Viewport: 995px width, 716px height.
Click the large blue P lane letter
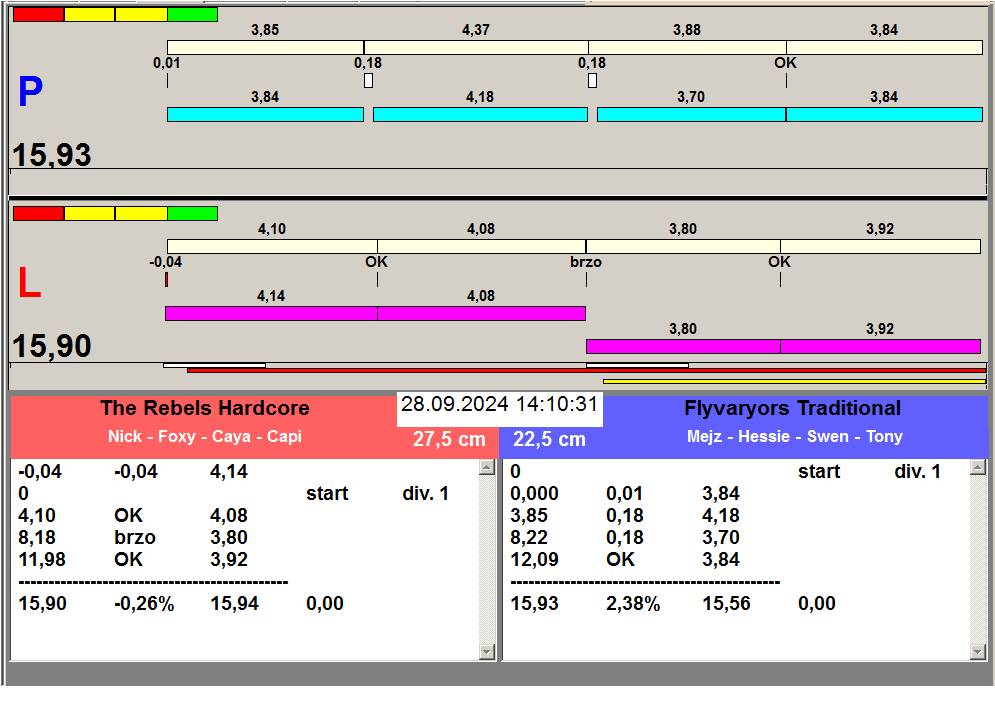click(x=30, y=93)
